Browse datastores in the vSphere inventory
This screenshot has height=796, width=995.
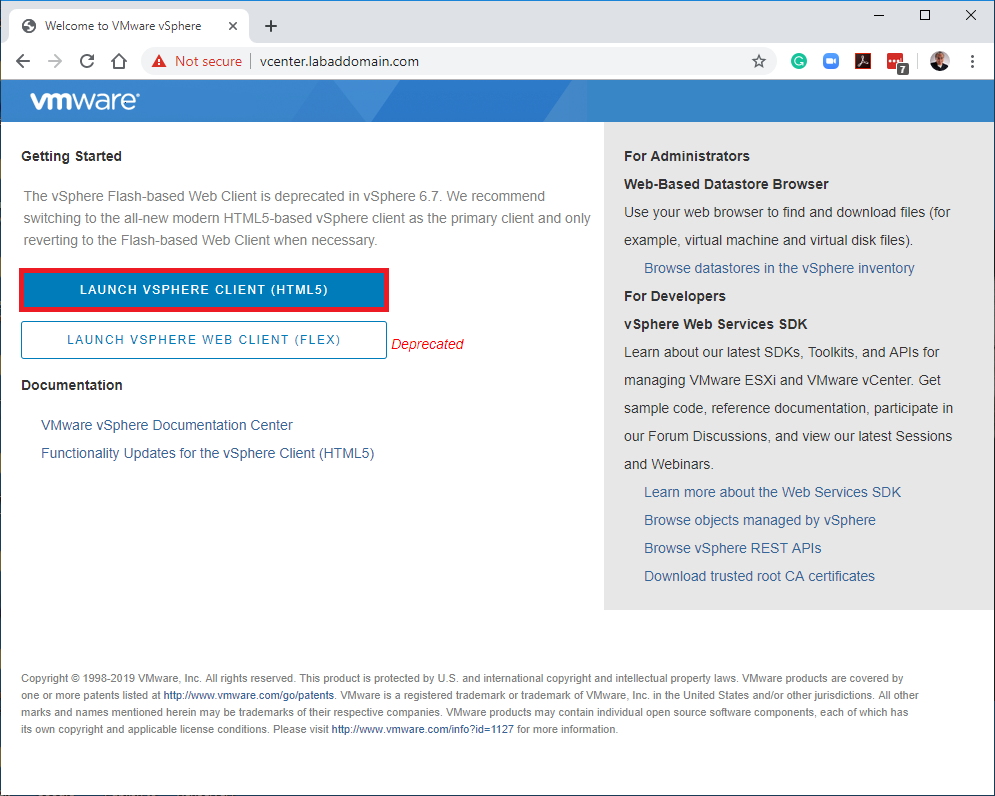tap(779, 268)
